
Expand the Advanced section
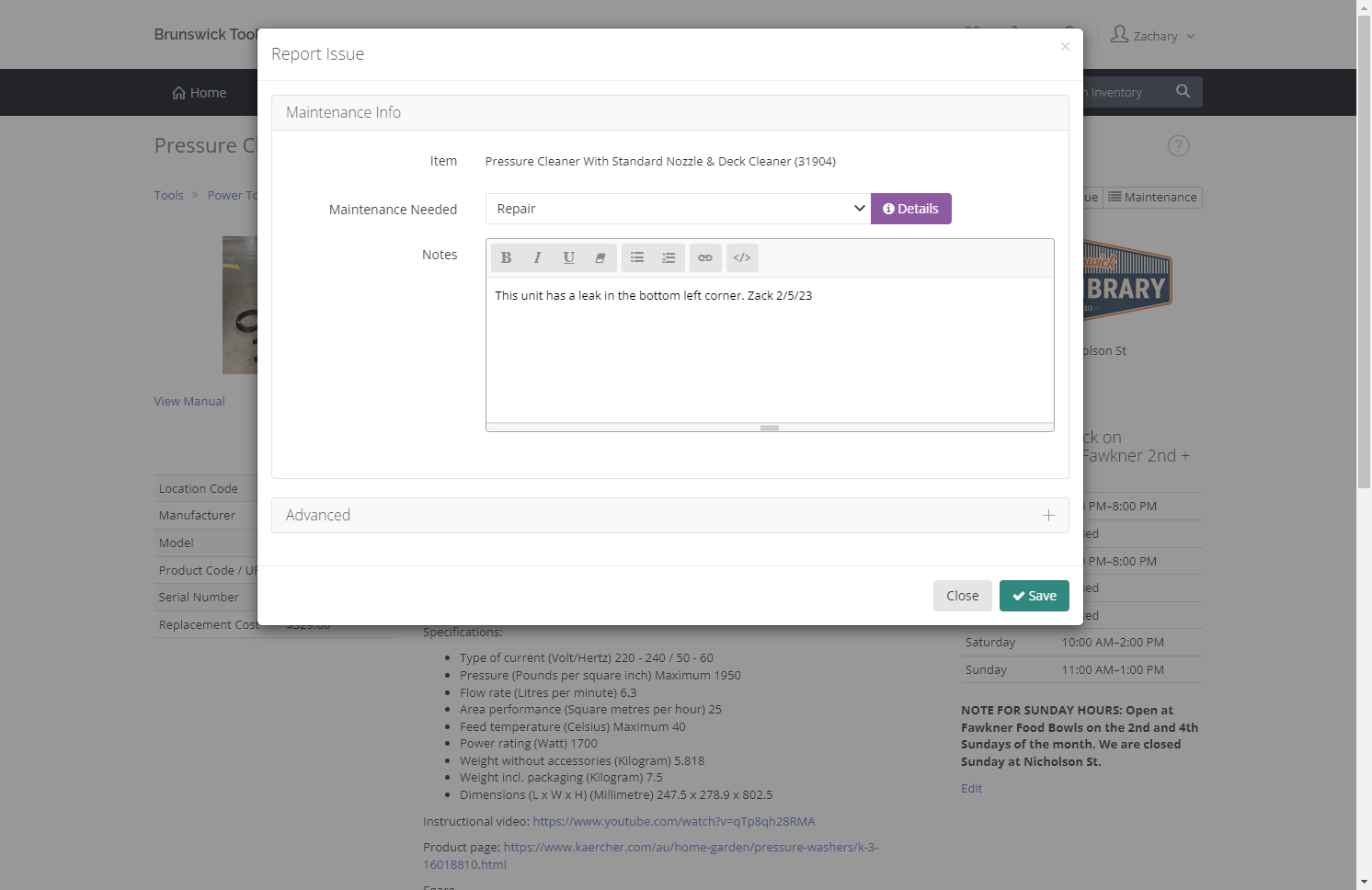click(x=670, y=516)
